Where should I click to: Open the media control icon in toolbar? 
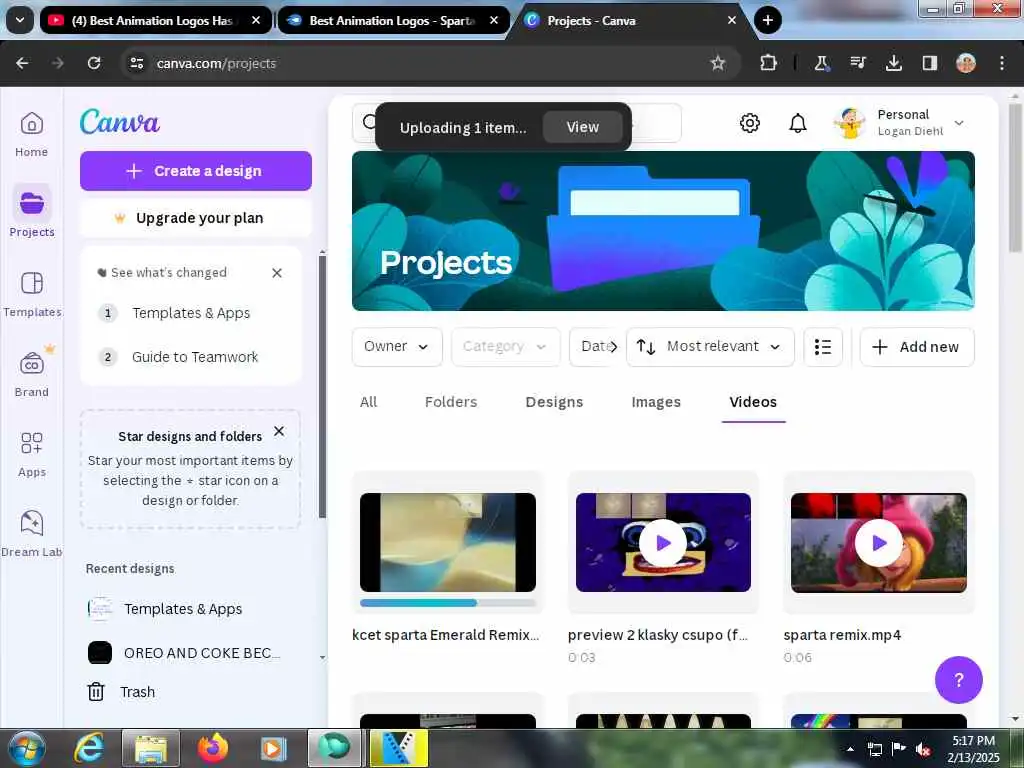[x=857, y=63]
